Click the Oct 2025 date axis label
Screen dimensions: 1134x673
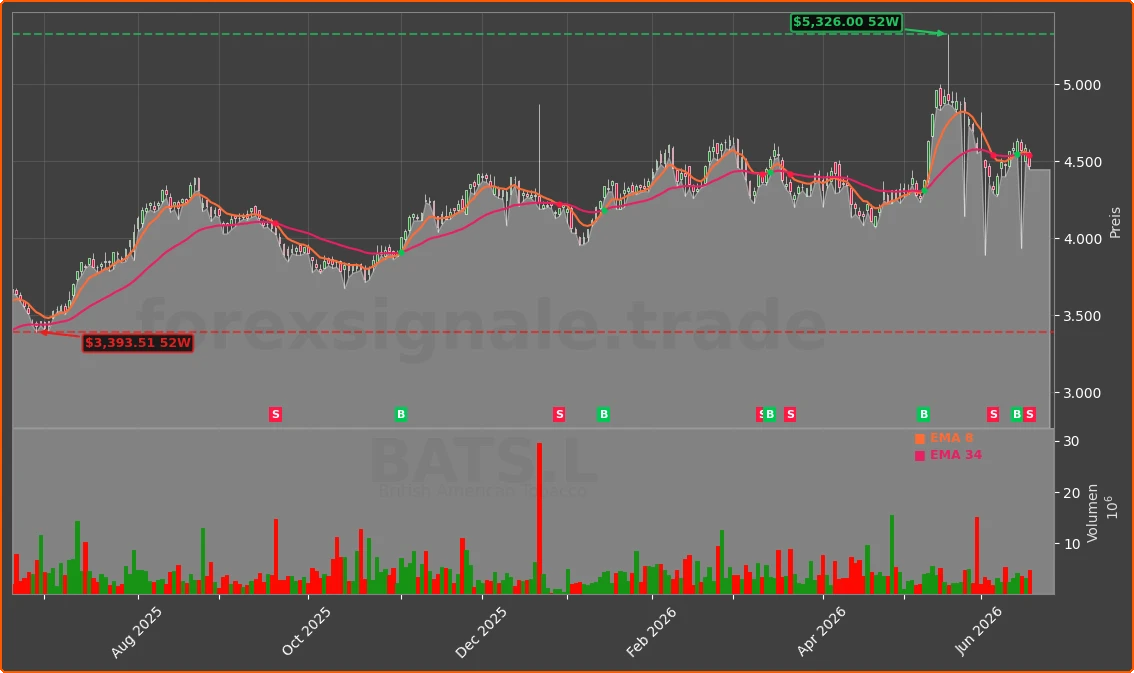click(306, 631)
